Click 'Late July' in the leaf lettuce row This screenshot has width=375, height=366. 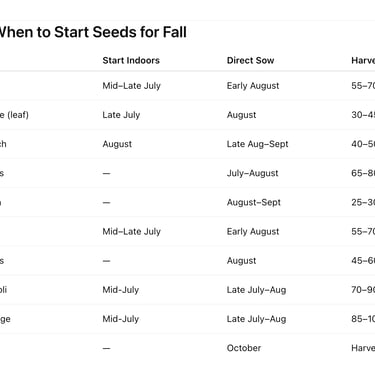click(x=121, y=115)
